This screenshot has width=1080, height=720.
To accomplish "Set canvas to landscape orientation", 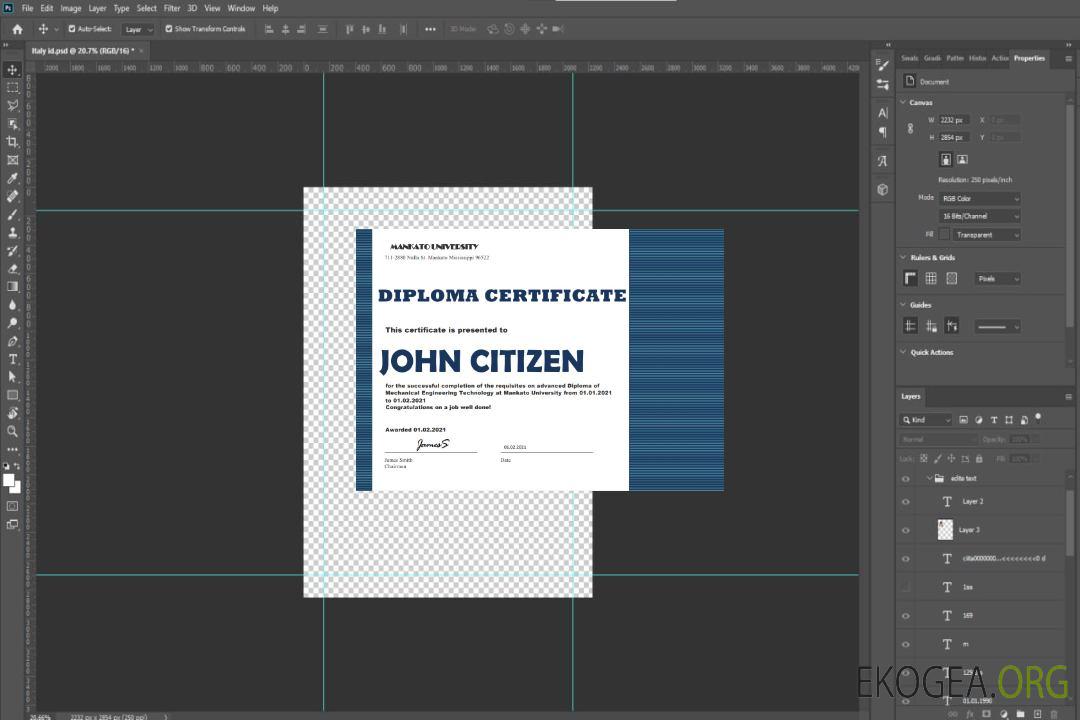I will pos(962,160).
